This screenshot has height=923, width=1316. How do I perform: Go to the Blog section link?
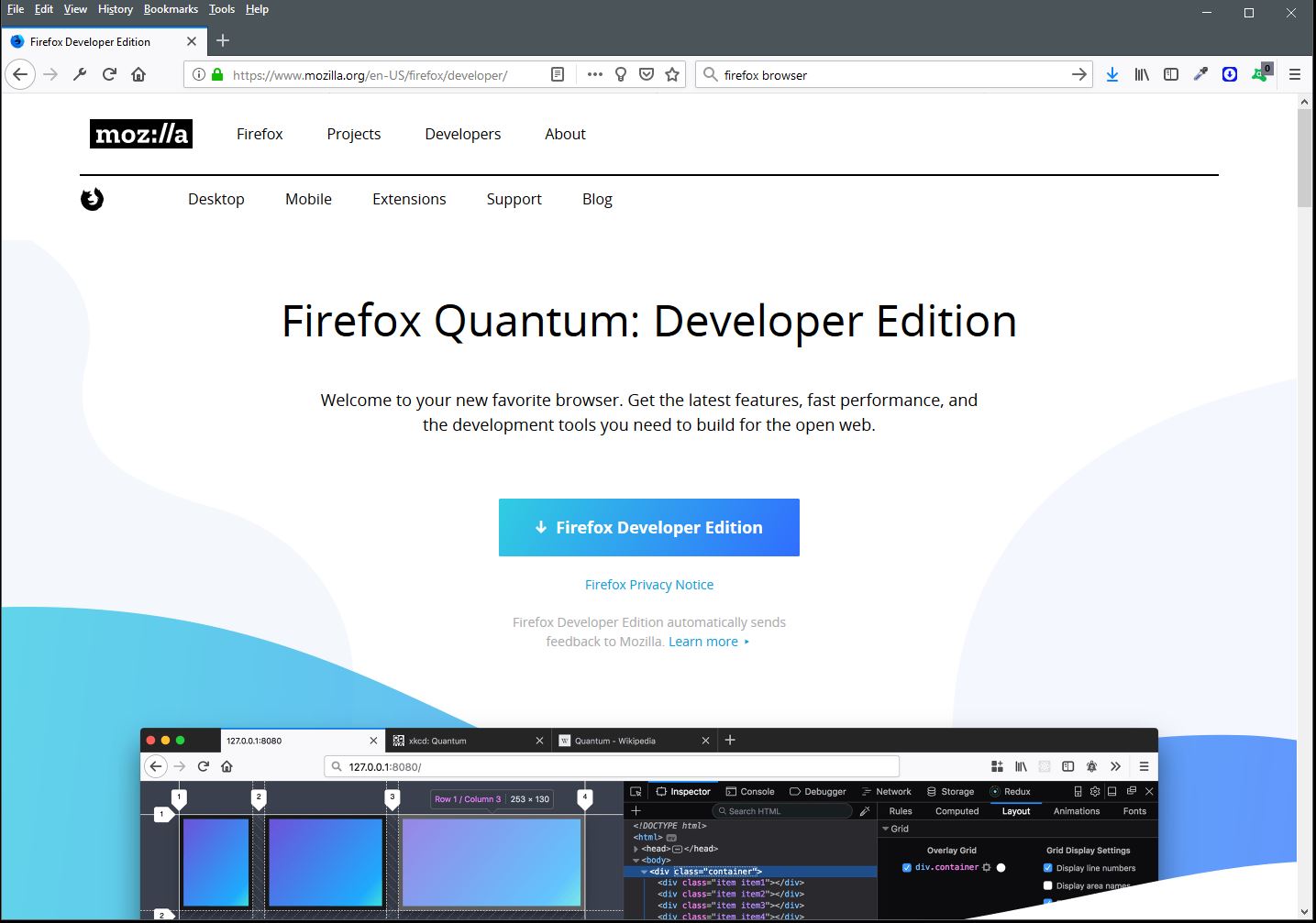coord(597,199)
